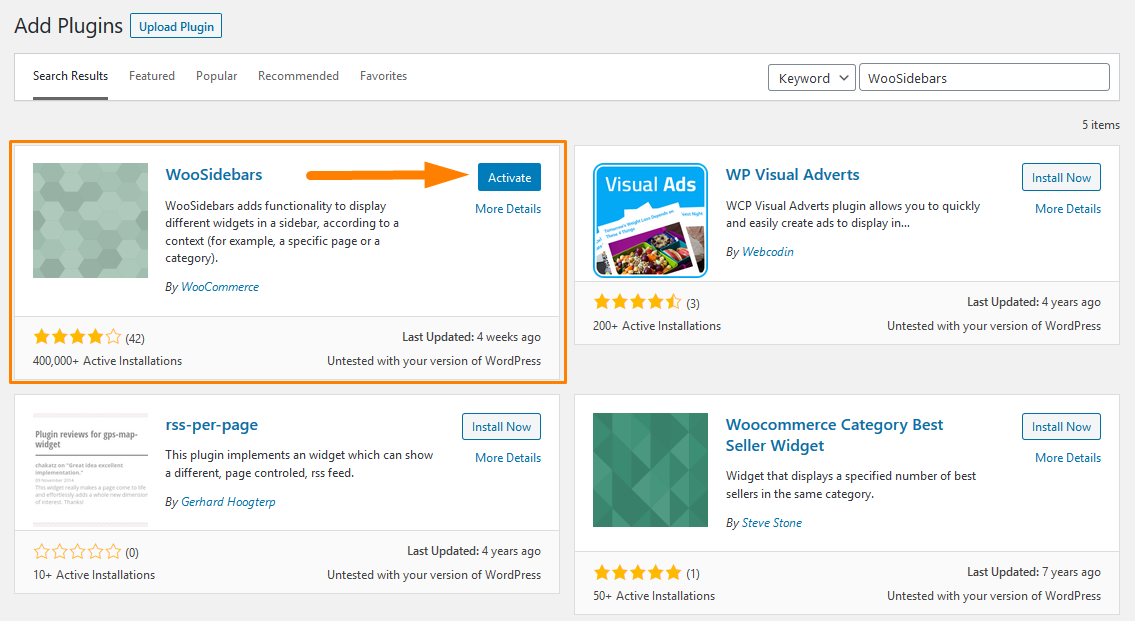The image size is (1135, 621).
Task: Install WP Visual Adverts now
Action: click(1061, 177)
